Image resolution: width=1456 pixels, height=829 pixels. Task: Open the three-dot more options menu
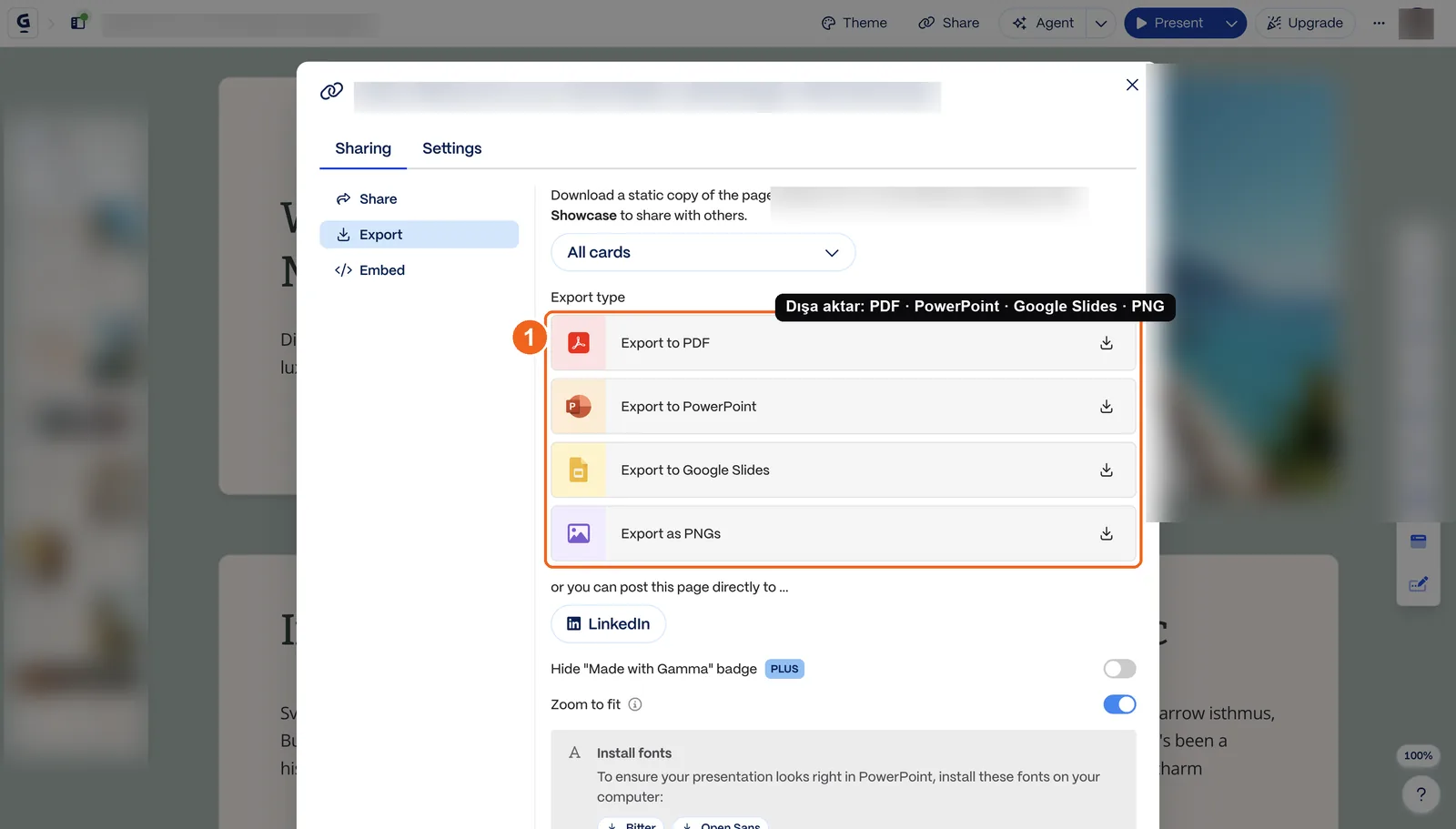[1379, 23]
